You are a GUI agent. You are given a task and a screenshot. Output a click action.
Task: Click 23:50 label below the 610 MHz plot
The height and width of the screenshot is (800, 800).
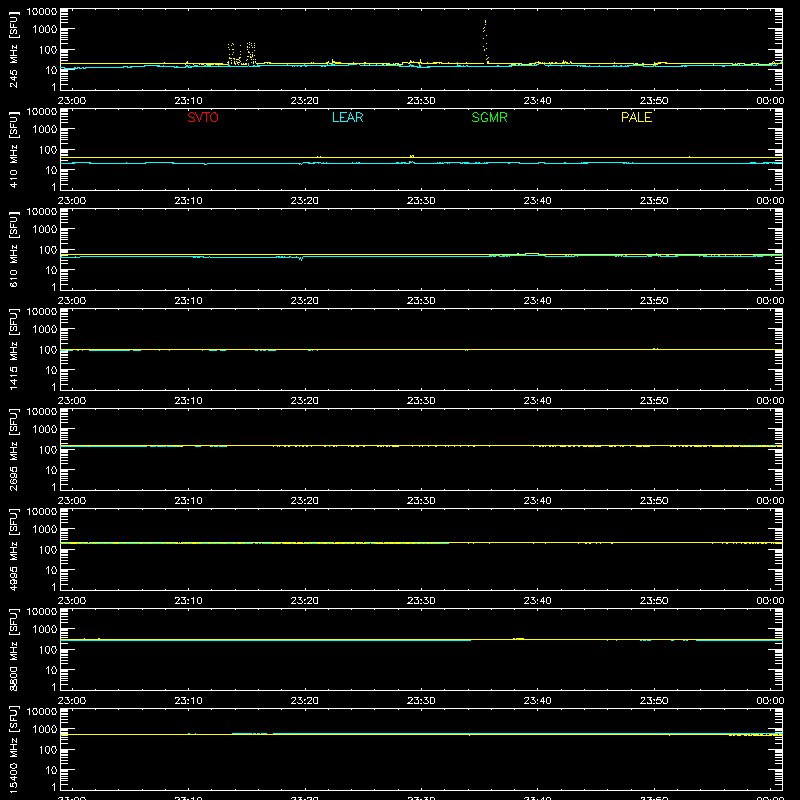[654, 301]
